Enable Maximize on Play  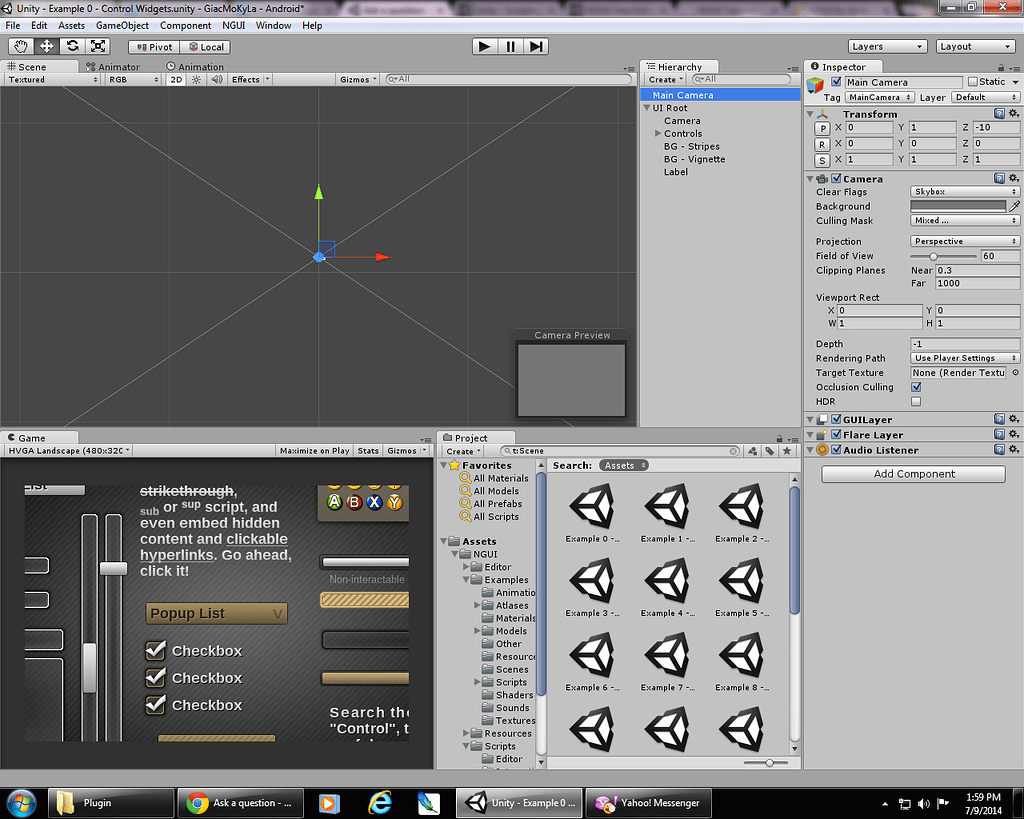click(314, 450)
